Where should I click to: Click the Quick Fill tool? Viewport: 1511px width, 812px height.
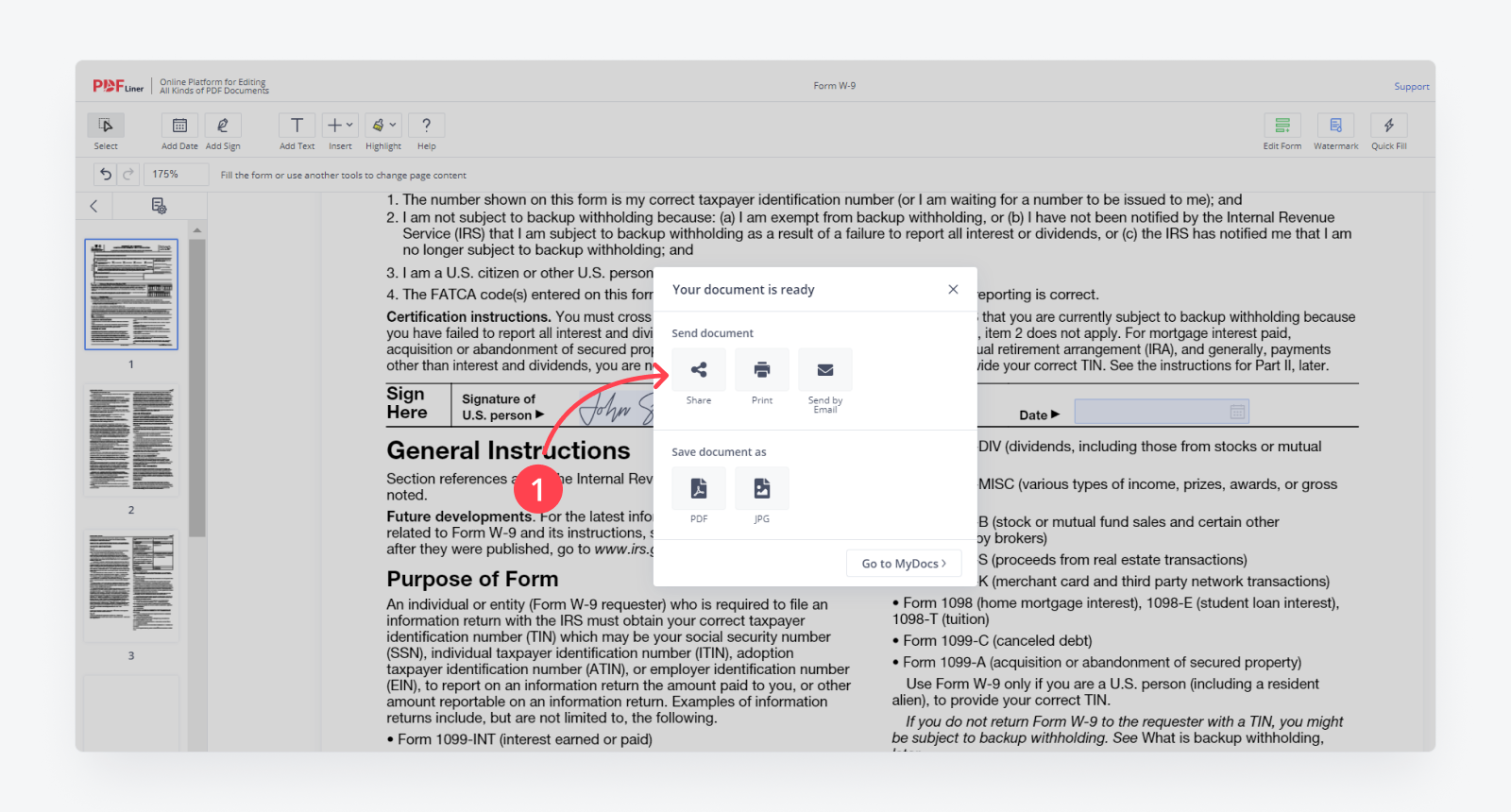pyautogui.click(x=1389, y=126)
